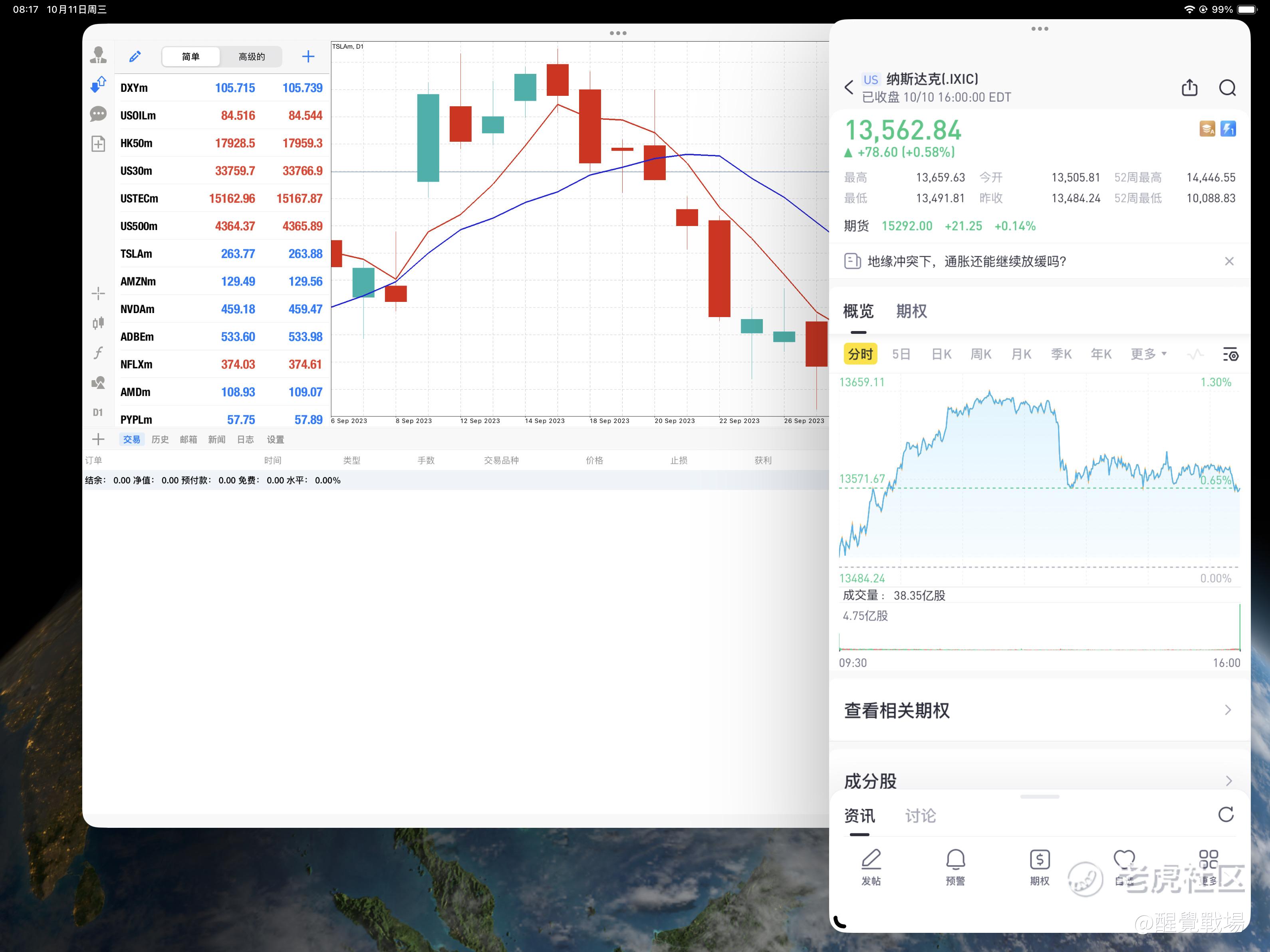This screenshot has width=1270, height=952.
Task: Tap the share icon for Nasdaq
Action: pyautogui.click(x=1190, y=87)
